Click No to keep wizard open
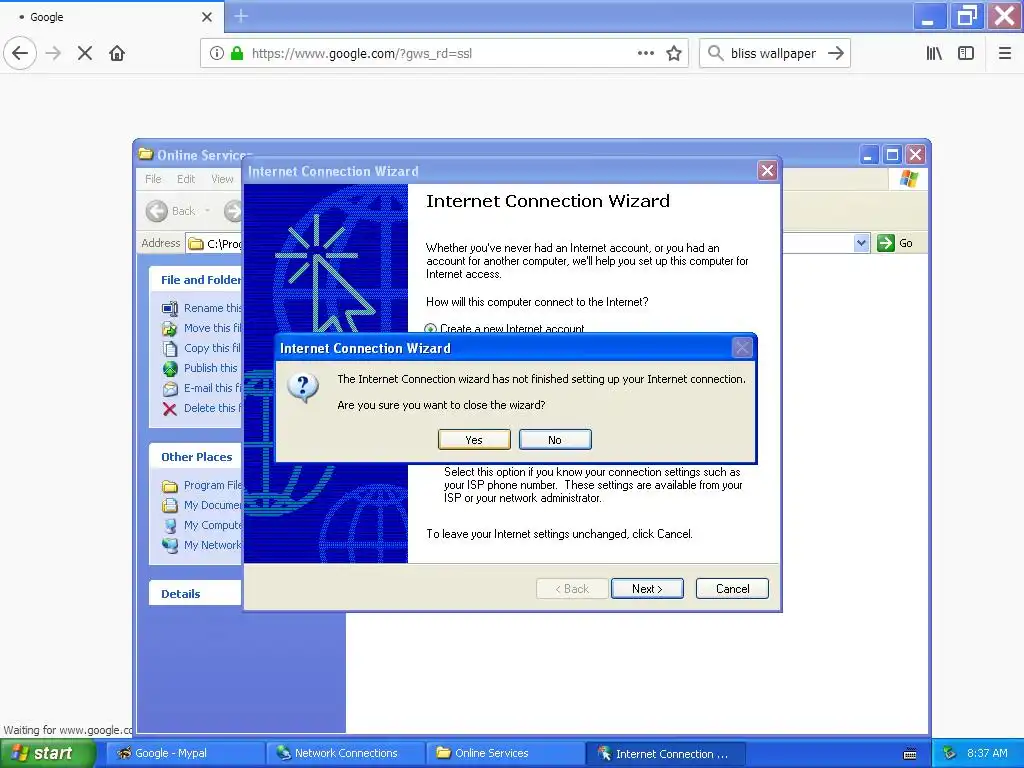This screenshot has height=768, width=1024. [555, 440]
